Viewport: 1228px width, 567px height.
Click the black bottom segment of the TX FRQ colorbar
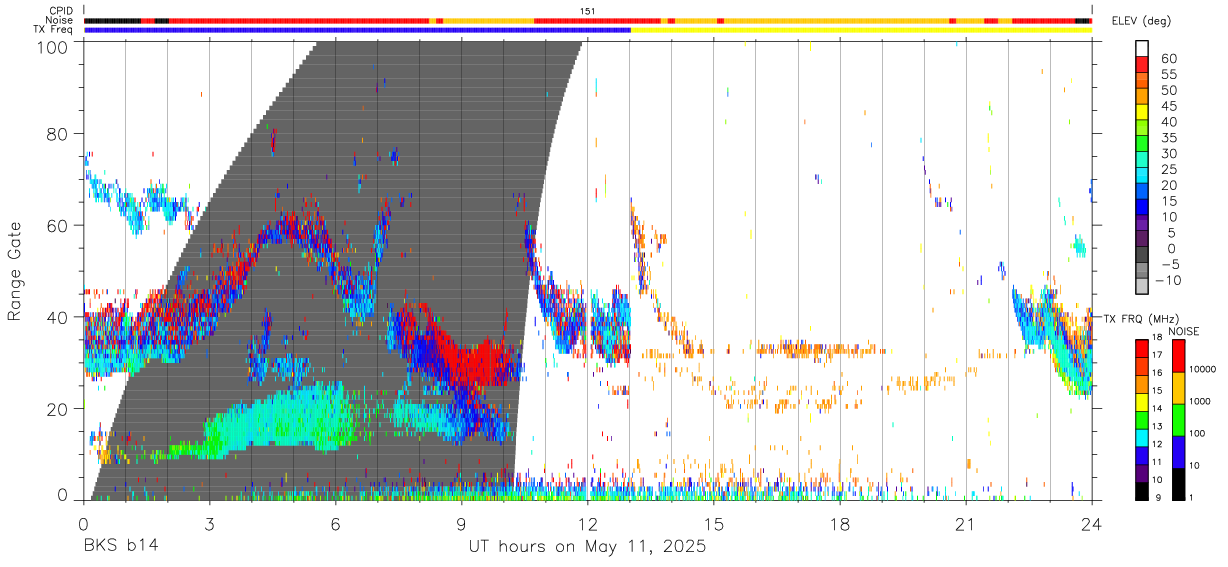(x=1142, y=491)
